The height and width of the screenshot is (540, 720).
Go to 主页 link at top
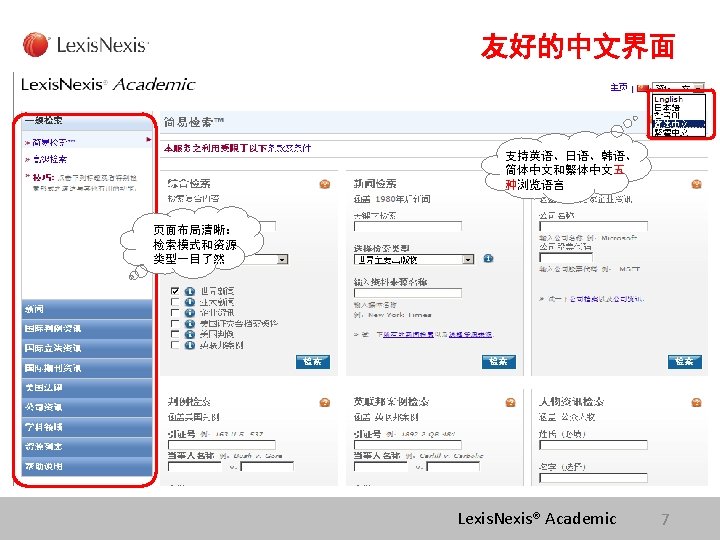point(619,87)
